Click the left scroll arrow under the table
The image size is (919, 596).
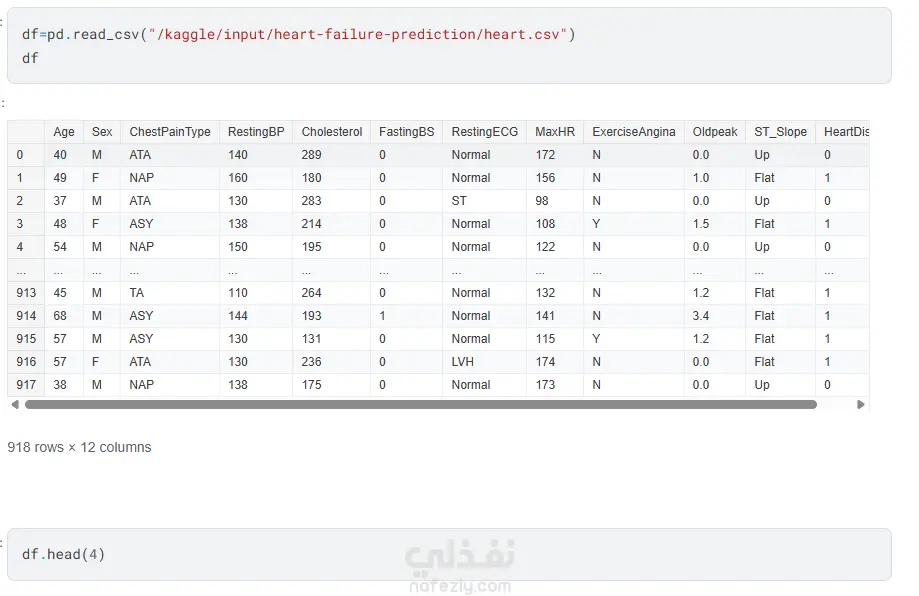pos(14,405)
